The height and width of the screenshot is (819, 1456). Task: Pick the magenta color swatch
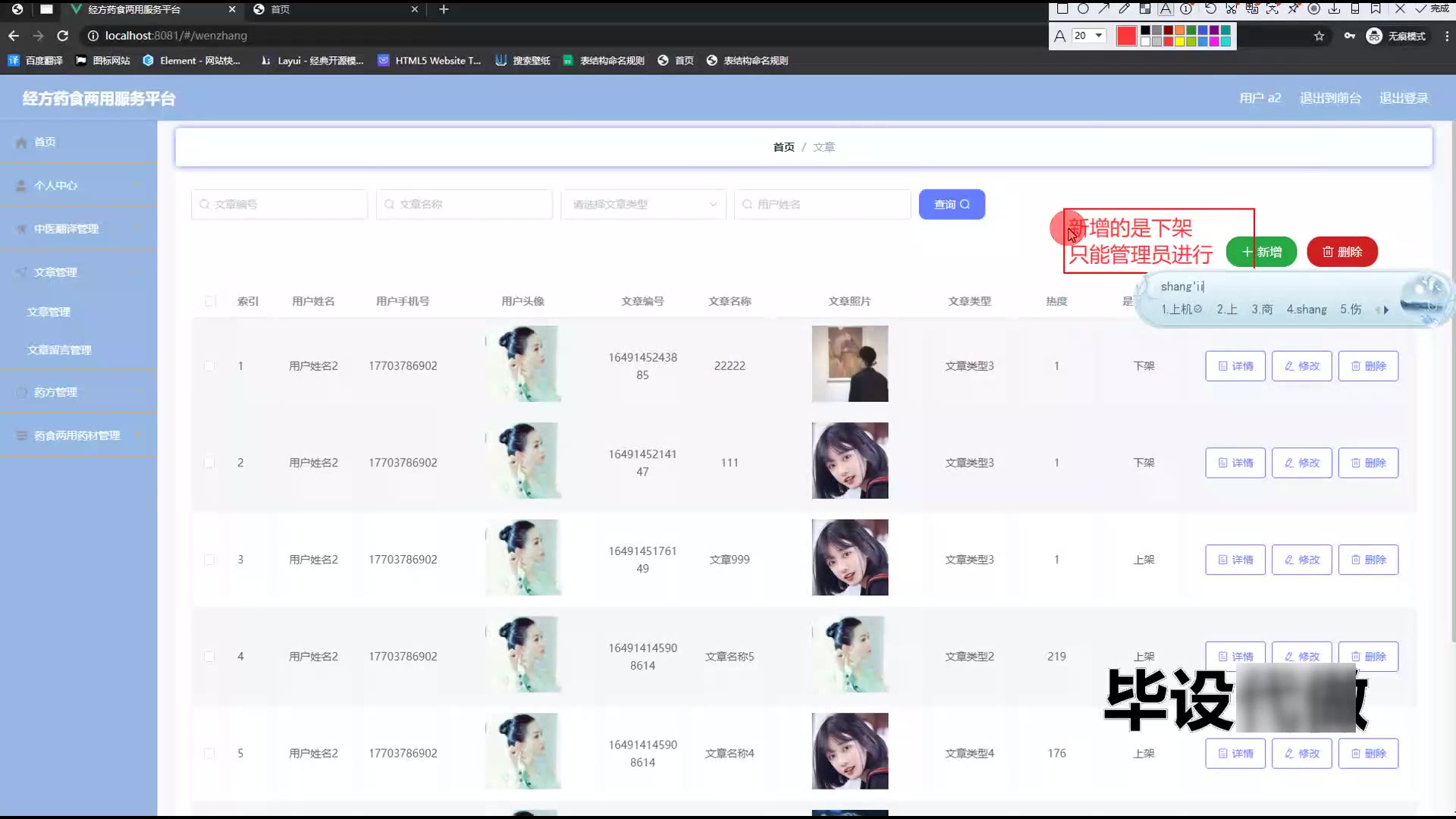(x=1214, y=41)
